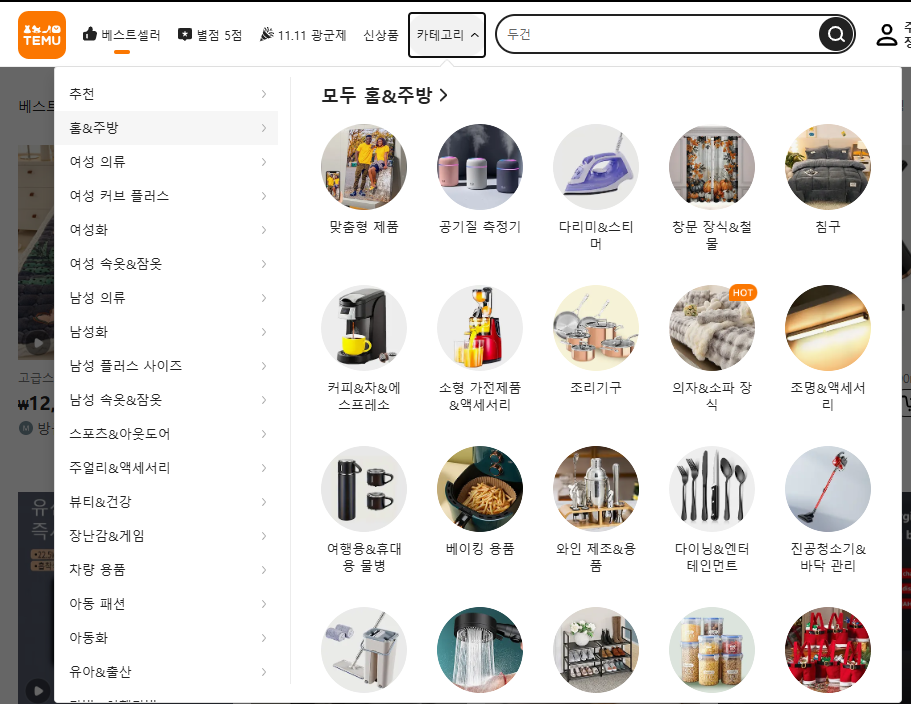Open 별점 5점 star link
The image size is (911, 704).
point(210,35)
